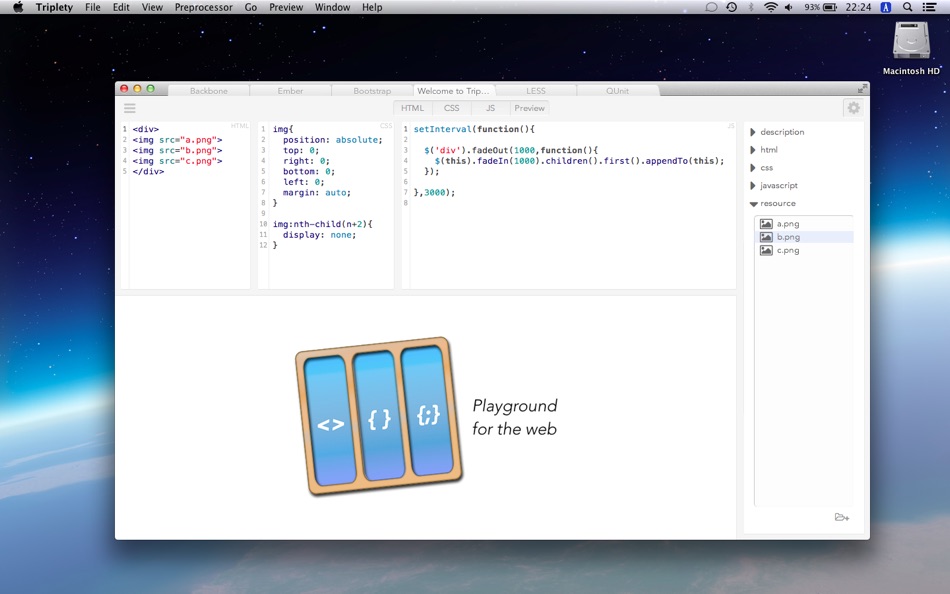The width and height of the screenshot is (950, 594).
Task: Click the img:nth-child(n+2){ CSS line
Action: click(322, 224)
